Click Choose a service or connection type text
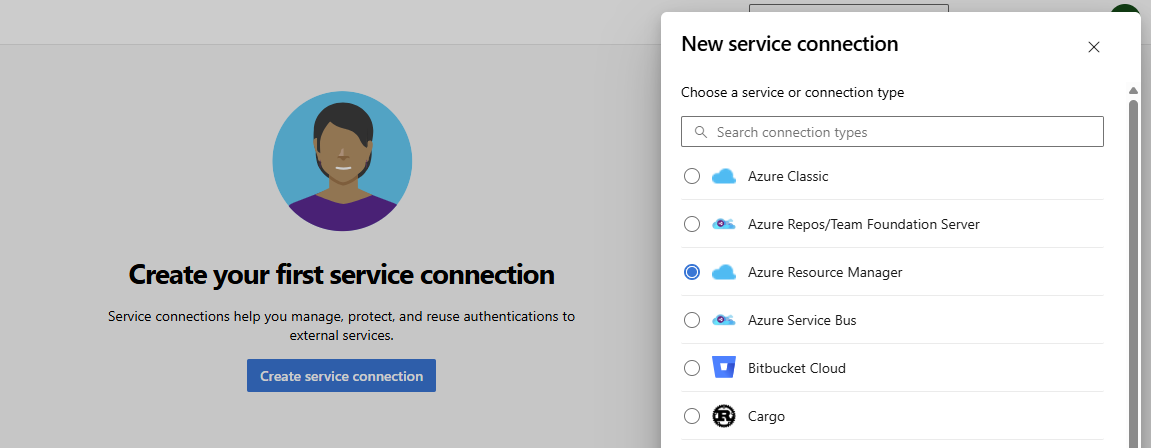Screen dimensions: 1151x448 793,93
